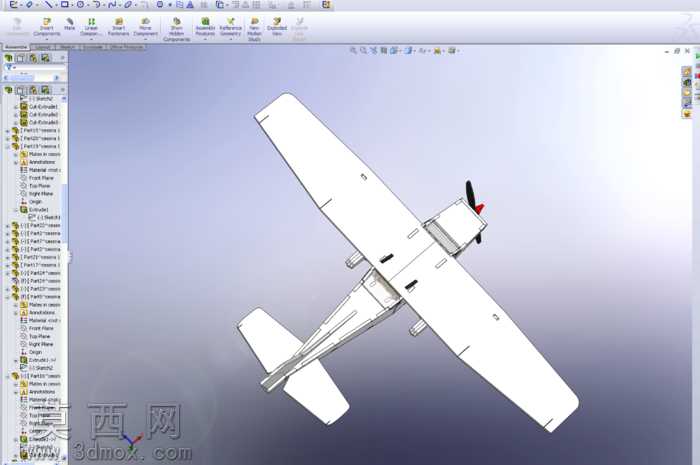Switch to the Sketch tab
This screenshot has width=700, height=465.
pyautogui.click(x=67, y=47)
